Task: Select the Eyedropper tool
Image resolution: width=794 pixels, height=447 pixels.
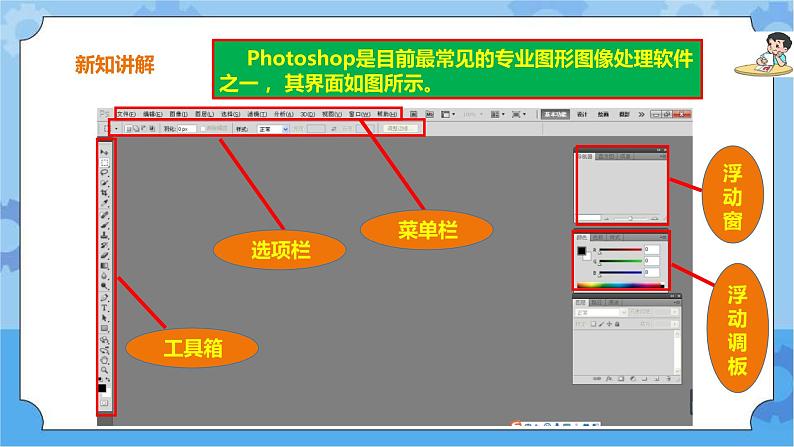Action: (x=104, y=203)
